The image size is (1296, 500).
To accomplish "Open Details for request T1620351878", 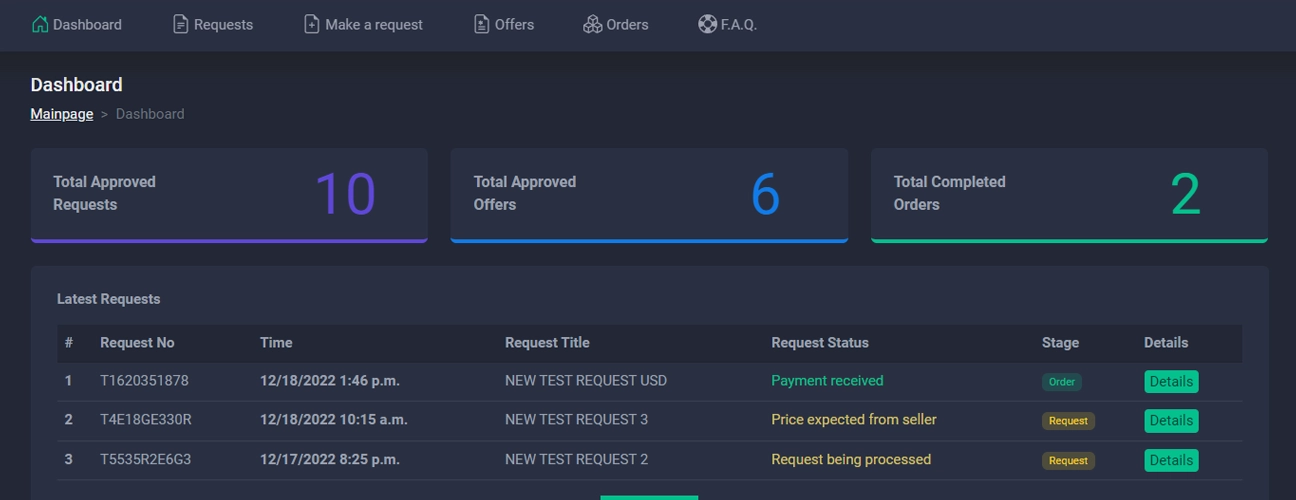I will tap(1171, 381).
